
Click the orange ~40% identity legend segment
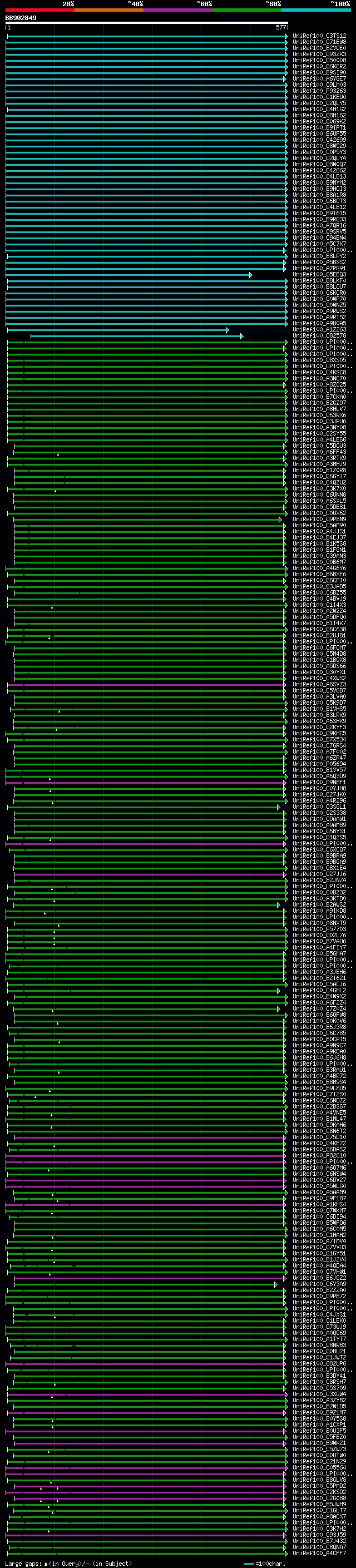(x=109, y=10)
